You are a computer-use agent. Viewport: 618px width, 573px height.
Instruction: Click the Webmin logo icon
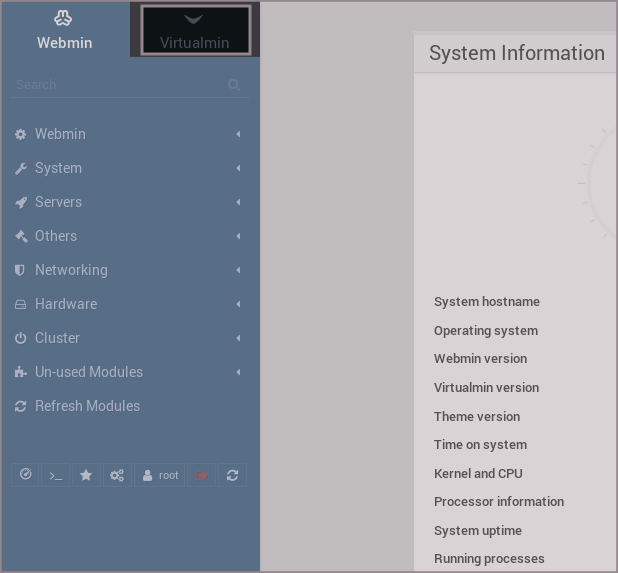(63, 18)
